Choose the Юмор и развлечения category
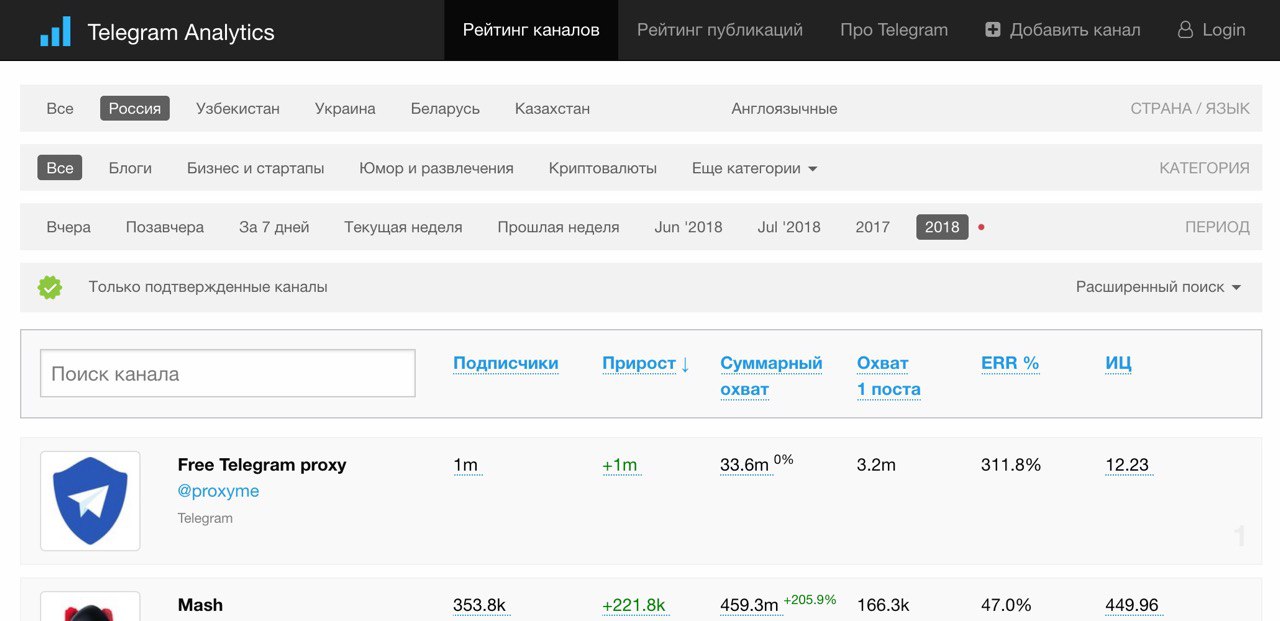 [x=436, y=168]
